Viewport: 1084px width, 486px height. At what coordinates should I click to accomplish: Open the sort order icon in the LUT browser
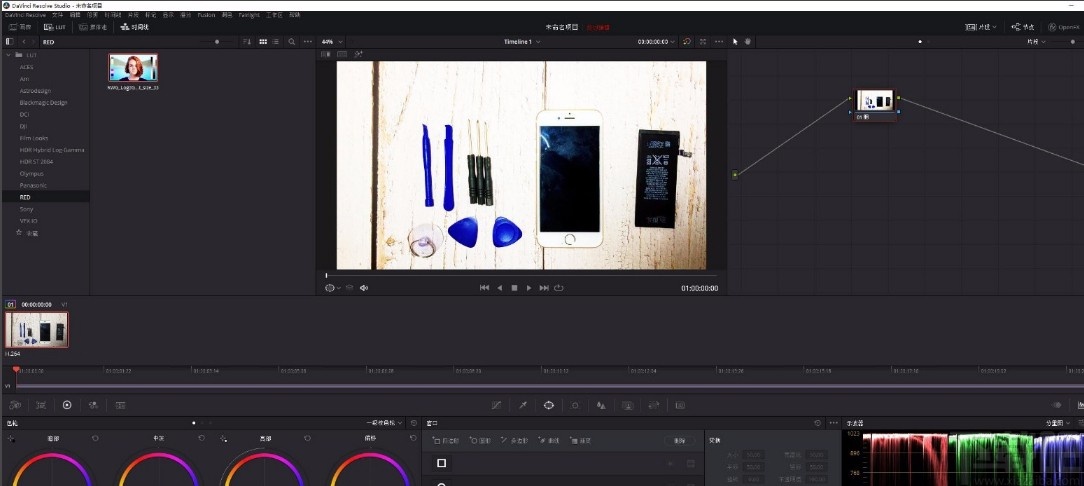[247, 41]
